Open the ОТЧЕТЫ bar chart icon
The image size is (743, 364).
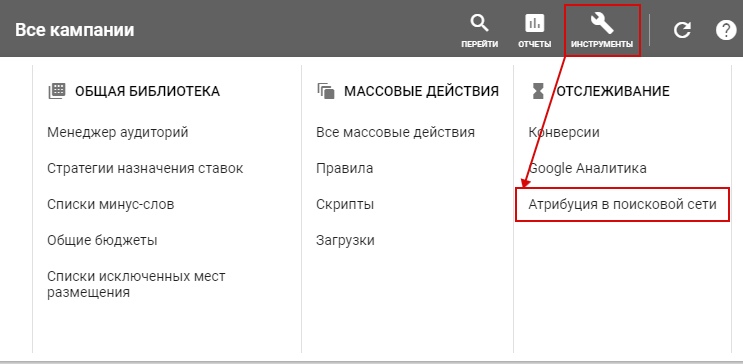click(x=535, y=23)
